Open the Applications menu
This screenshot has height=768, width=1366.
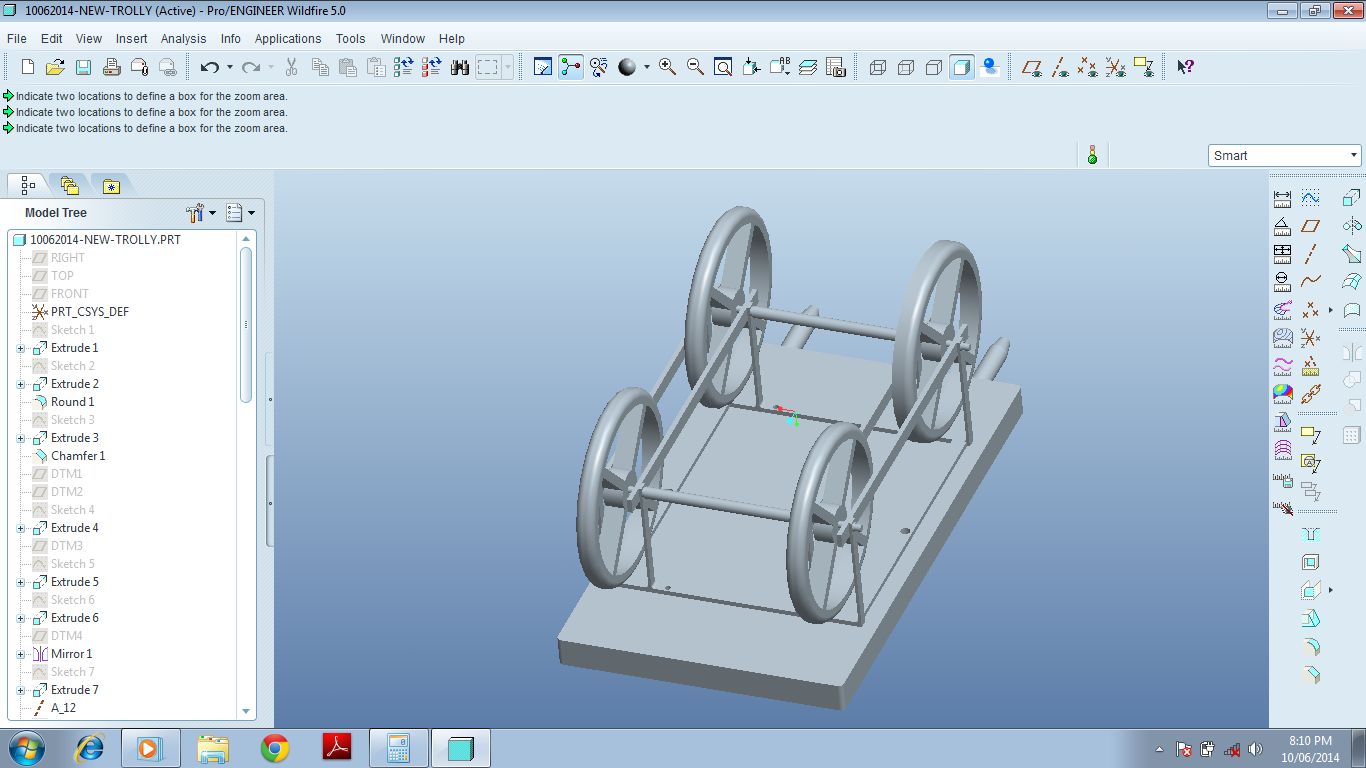pyautogui.click(x=288, y=39)
